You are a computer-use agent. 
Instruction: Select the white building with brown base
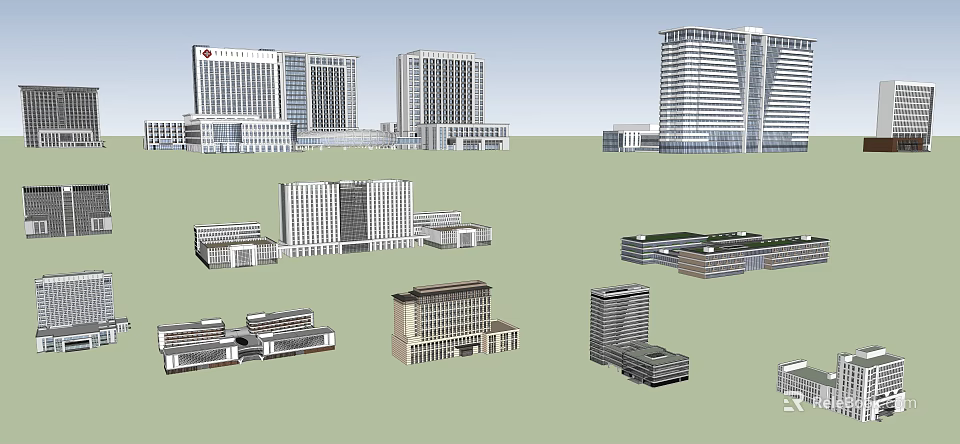coord(899,116)
